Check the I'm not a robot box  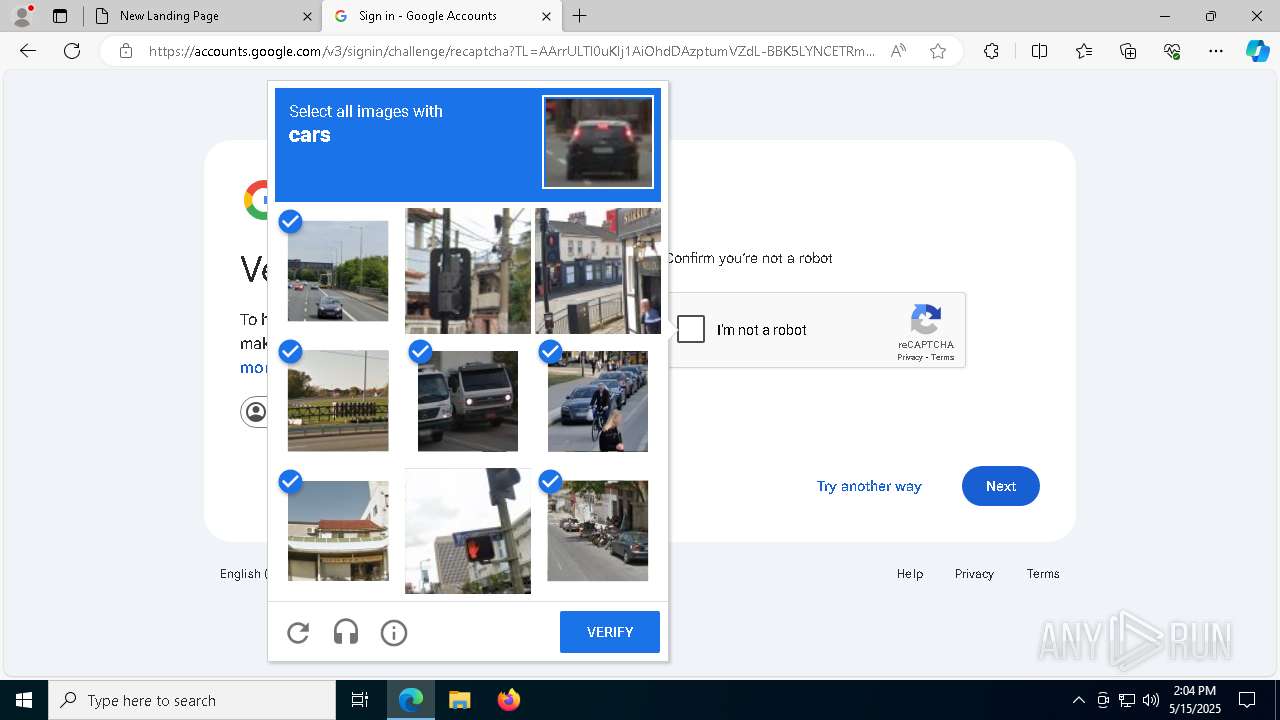691,329
